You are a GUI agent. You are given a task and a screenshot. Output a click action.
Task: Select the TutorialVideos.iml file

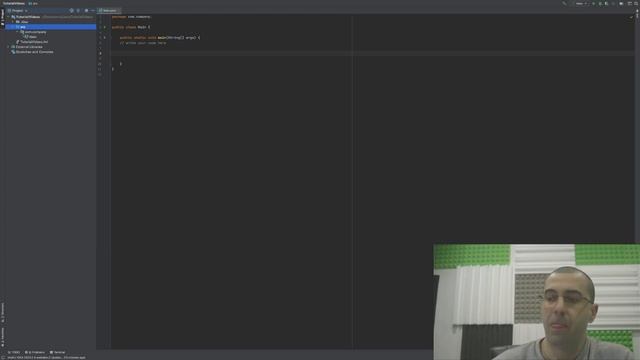coord(33,42)
